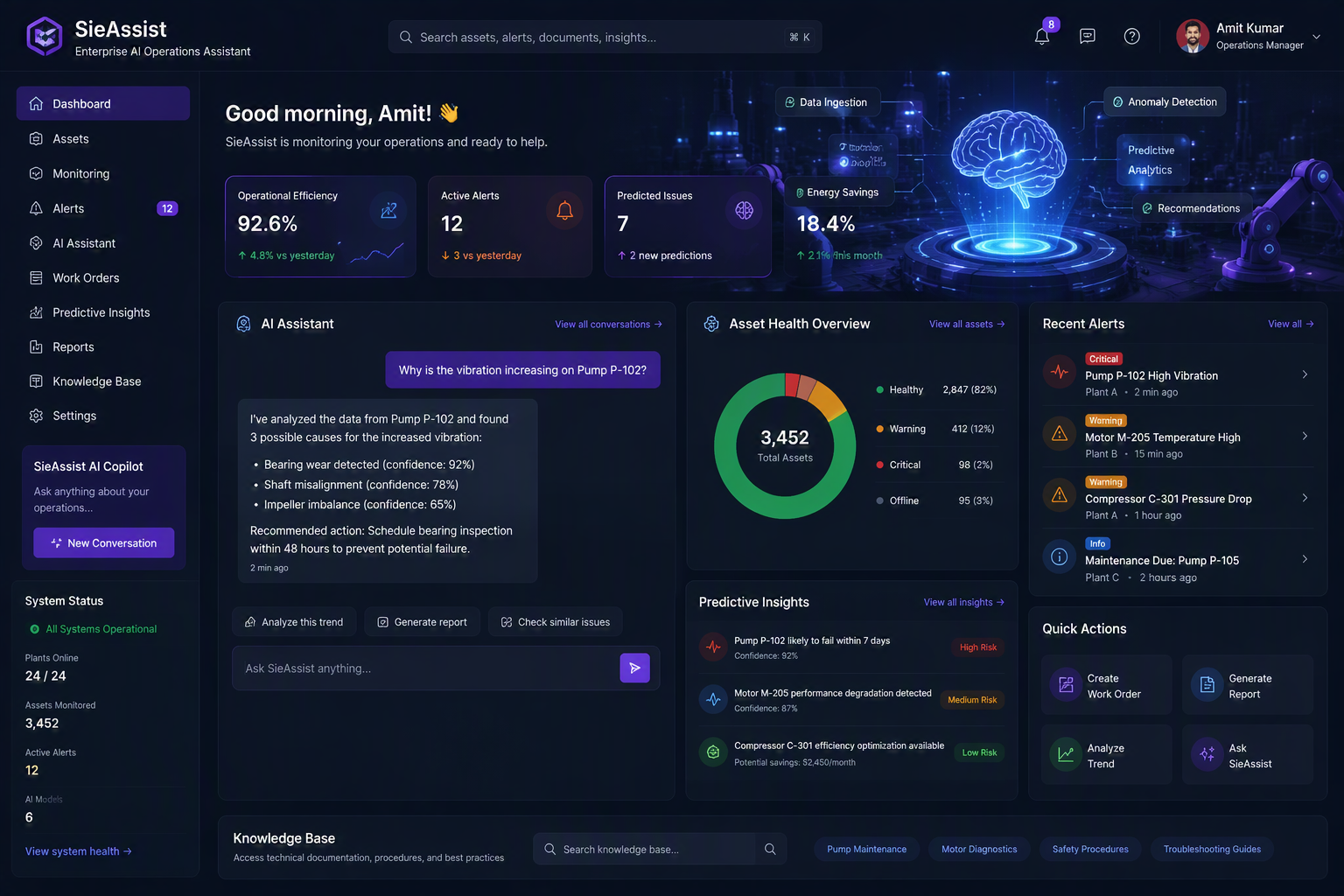
Task: Focus the top search assets input field
Action: coord(605,37)
